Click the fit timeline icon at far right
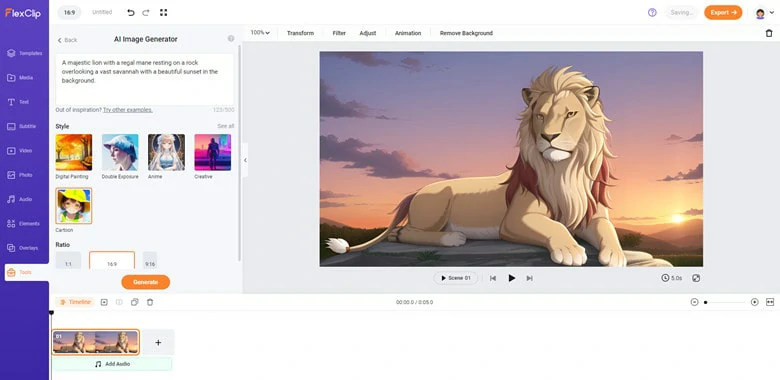Viewport: 780px width, 380px height. point(770,302)
